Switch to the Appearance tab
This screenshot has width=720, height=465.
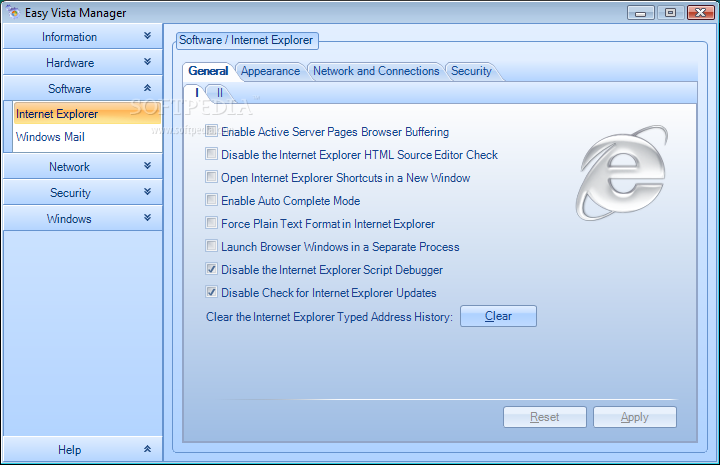pyautogui.click(x=270, y=71)
